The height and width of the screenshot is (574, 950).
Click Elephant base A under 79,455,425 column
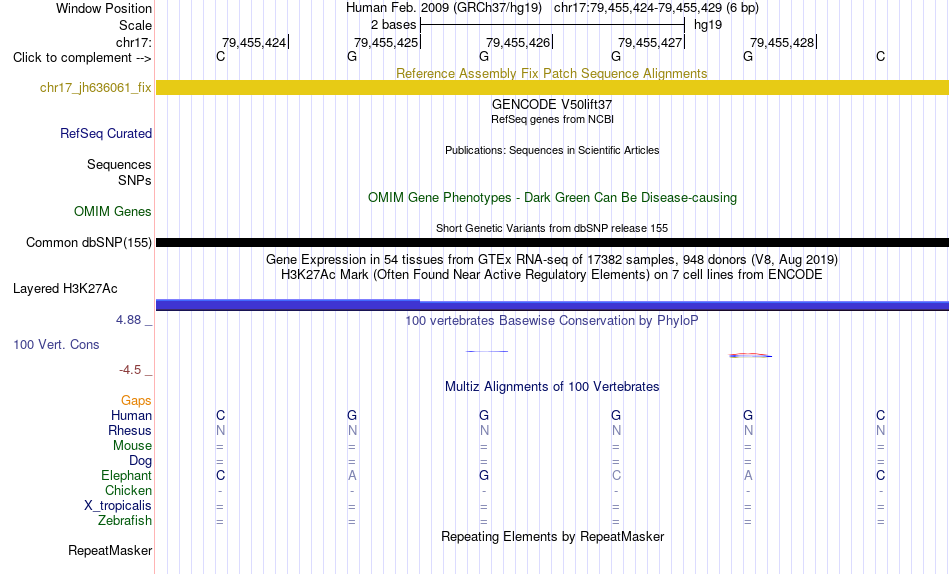point(352,475)
